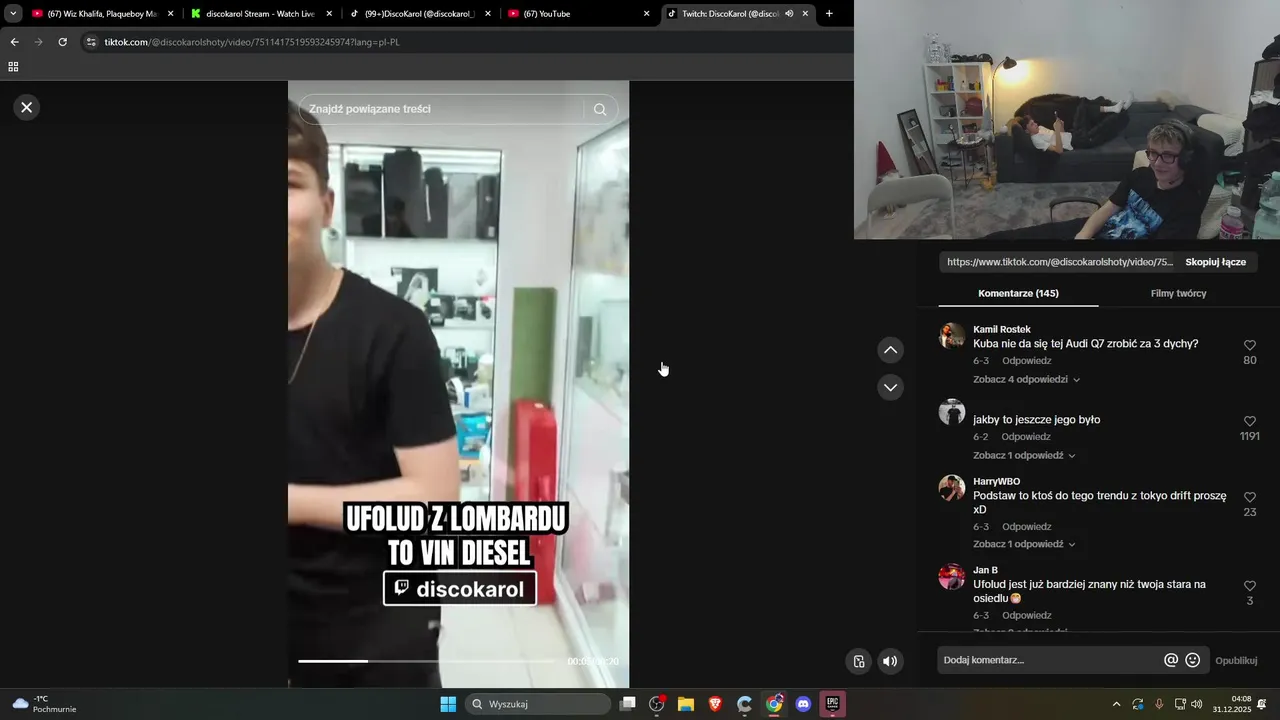Screen dimensions: 1280x720
Task: Show hidden system tray icons chevron
Action: tap(1116, 704)
